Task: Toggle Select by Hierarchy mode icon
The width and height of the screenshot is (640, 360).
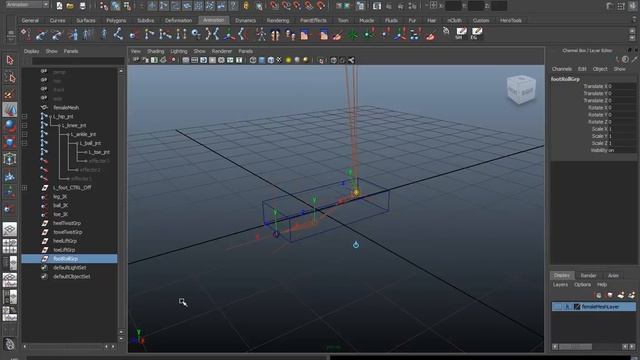Action: (x=104, y=6)
